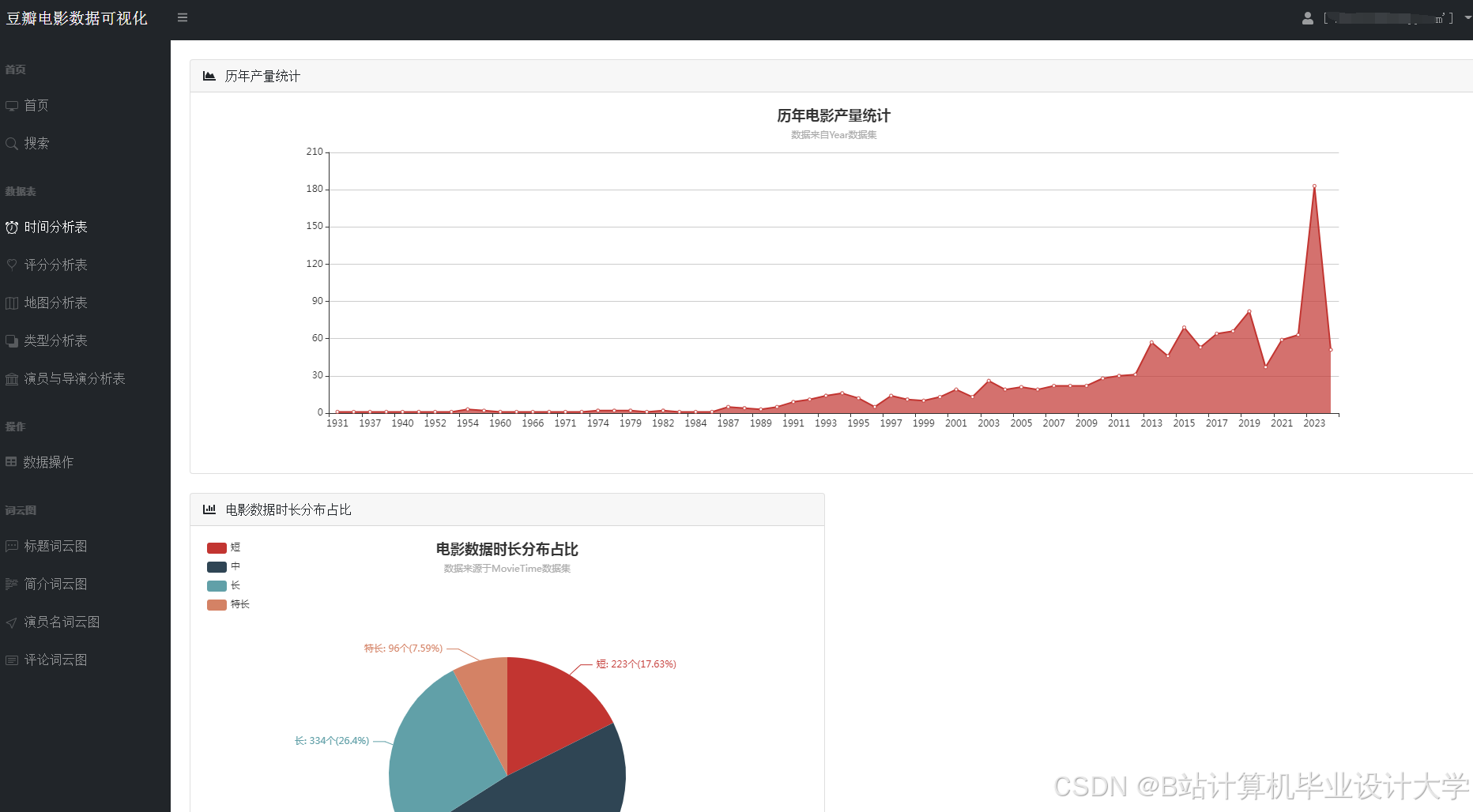Image resolution: width=1473 pixels, height=812 pixels.
Task: Toggle the sidebar hamburger menu icon
Action: pyautogui.click(x=183, y=17)
